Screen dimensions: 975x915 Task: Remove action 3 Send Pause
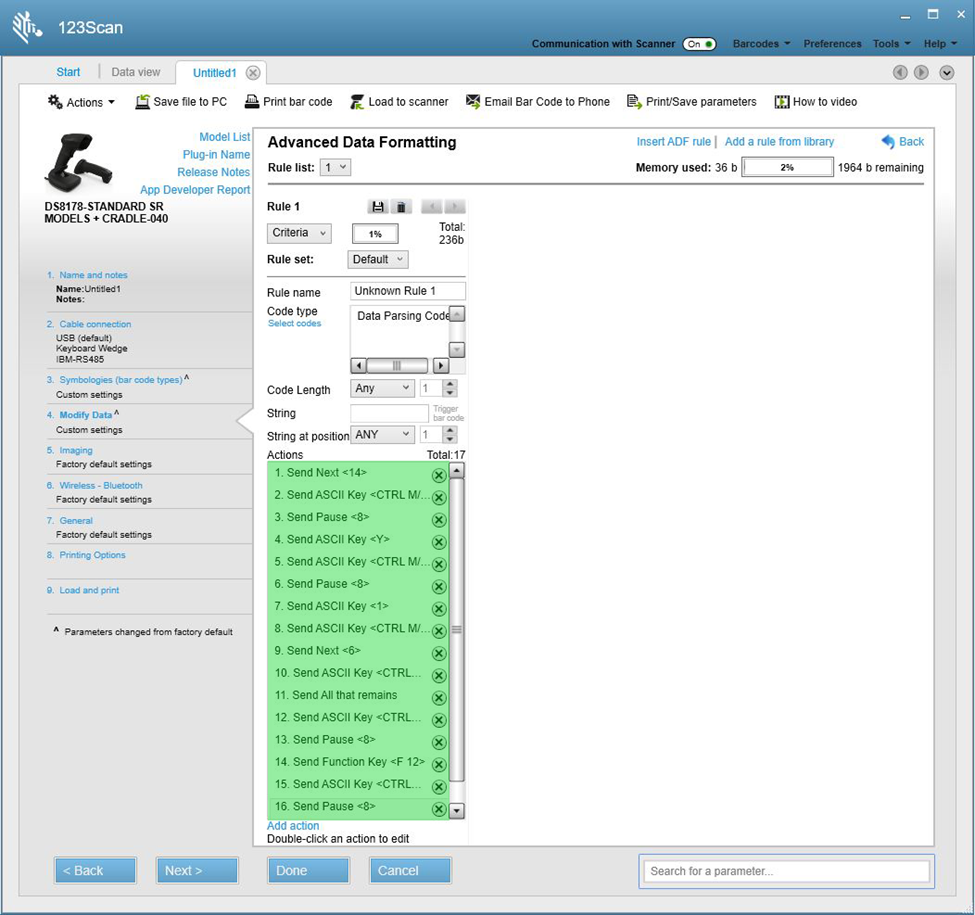[438, 519]
